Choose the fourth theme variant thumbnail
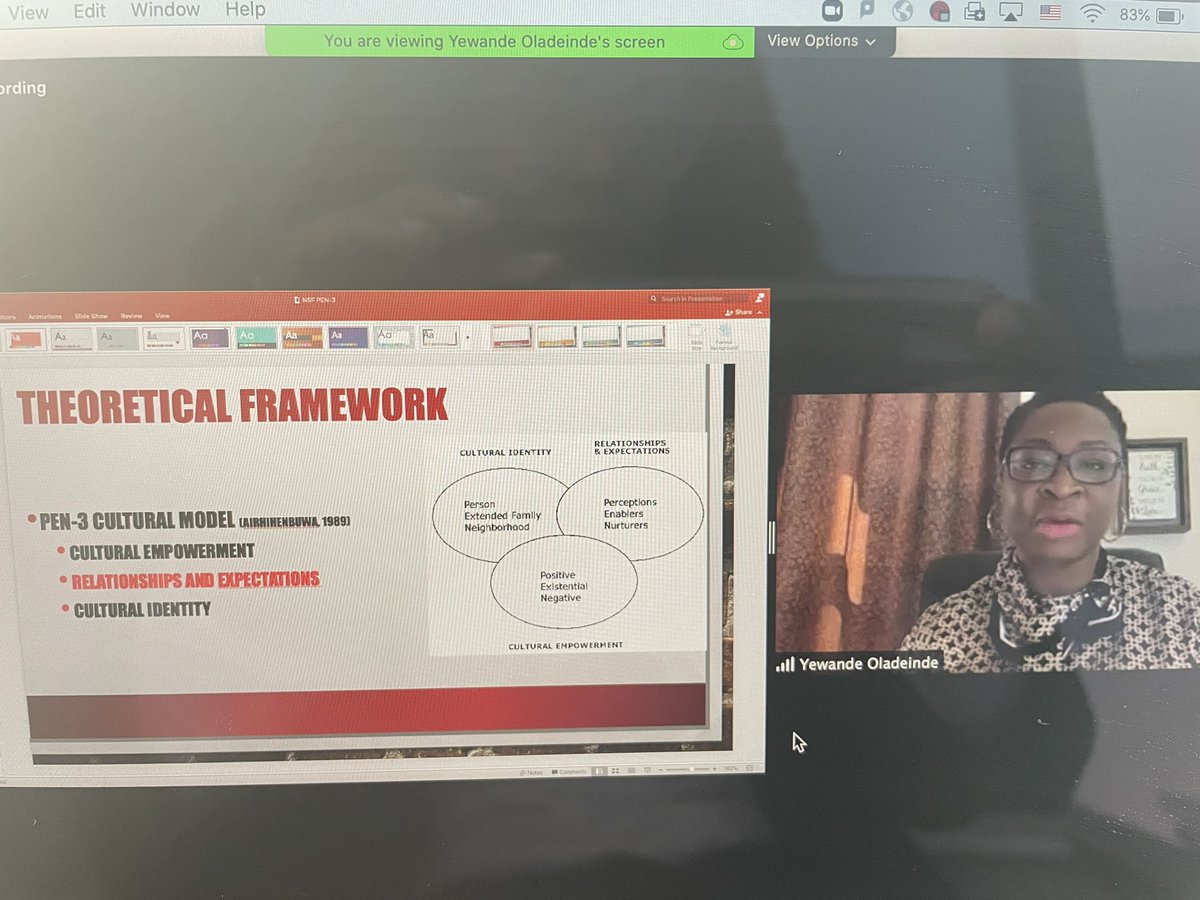Screen dimensions: 1200x900 point(645,336)
